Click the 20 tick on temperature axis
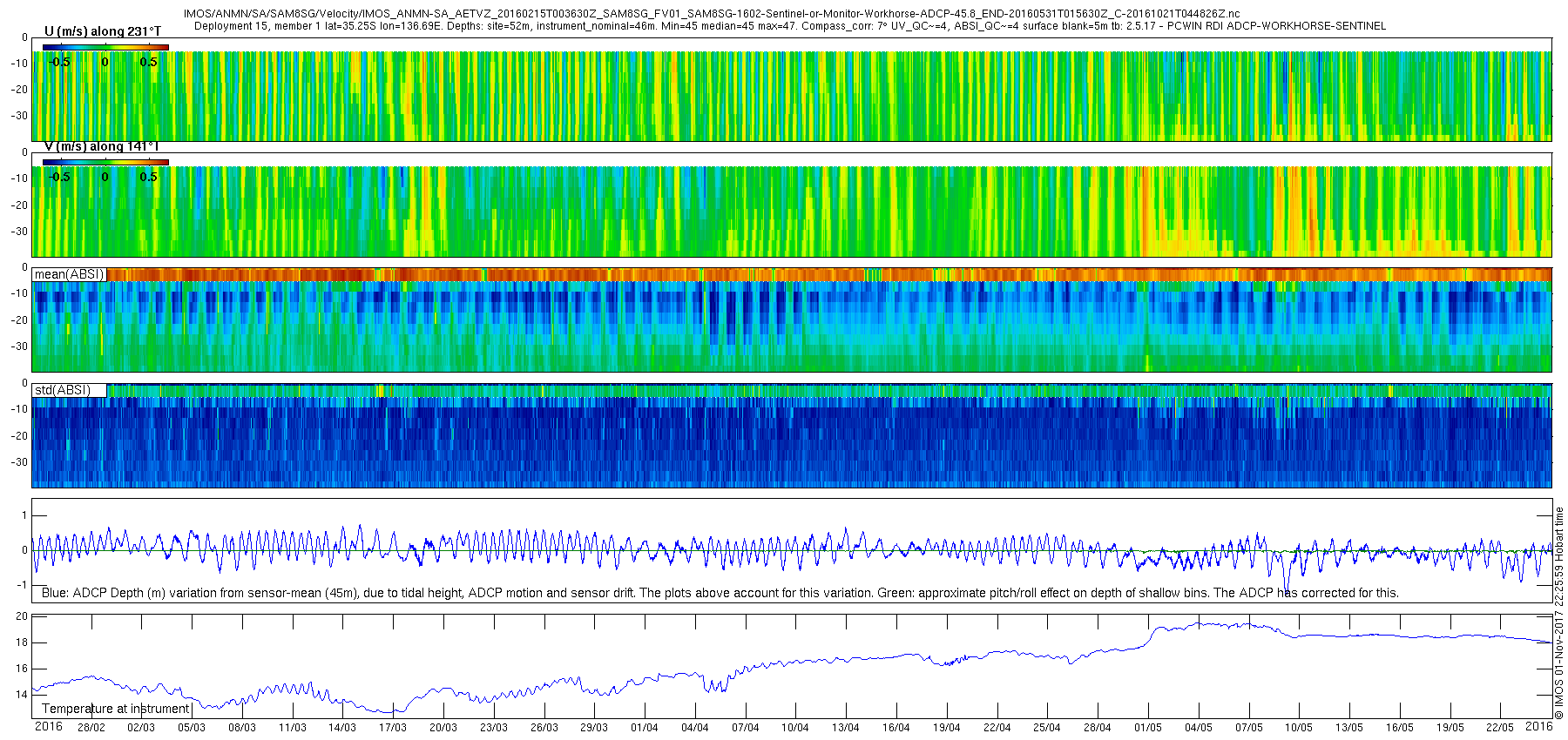The width and height of the screenshot is (1568, 740). (22, 616)
